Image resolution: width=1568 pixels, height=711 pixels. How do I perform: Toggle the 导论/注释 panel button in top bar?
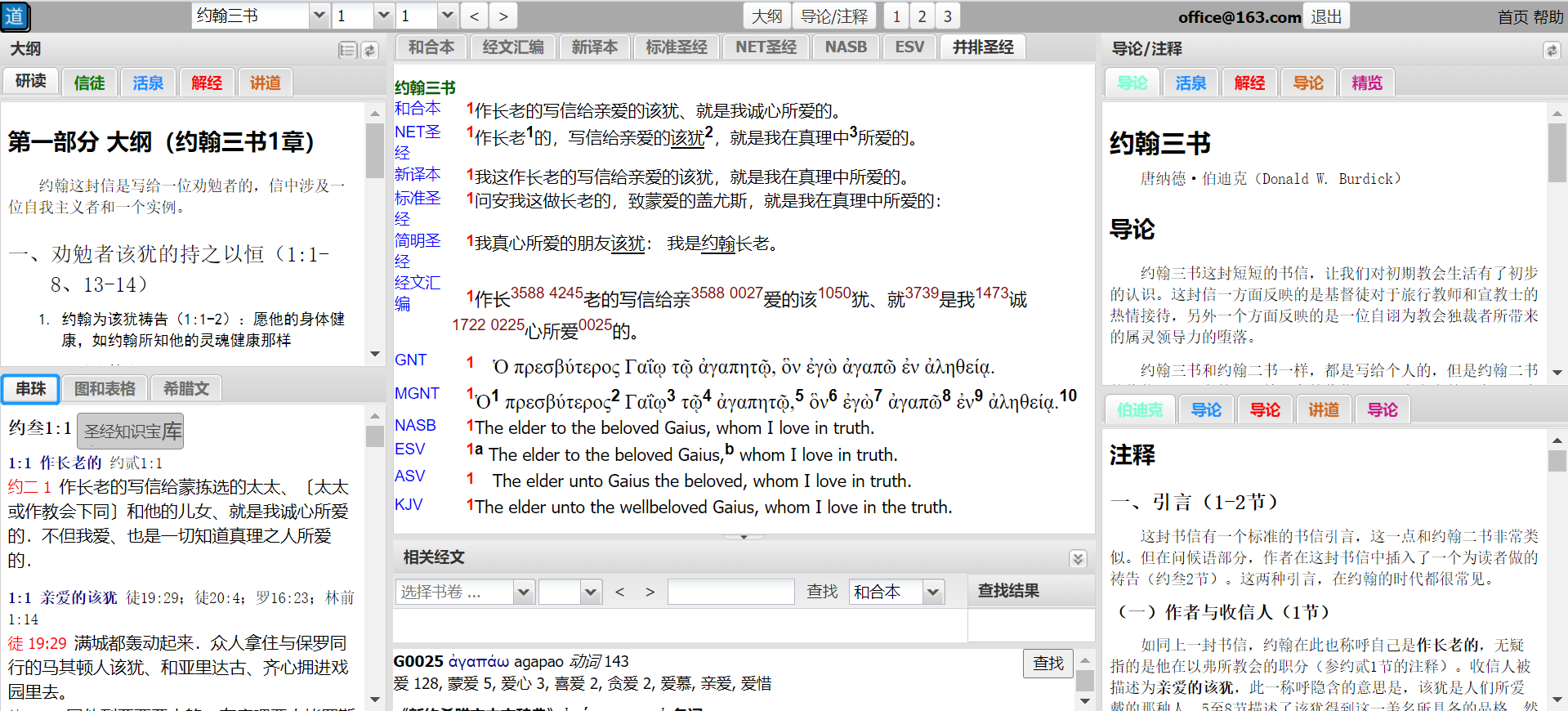coord(833,16)
